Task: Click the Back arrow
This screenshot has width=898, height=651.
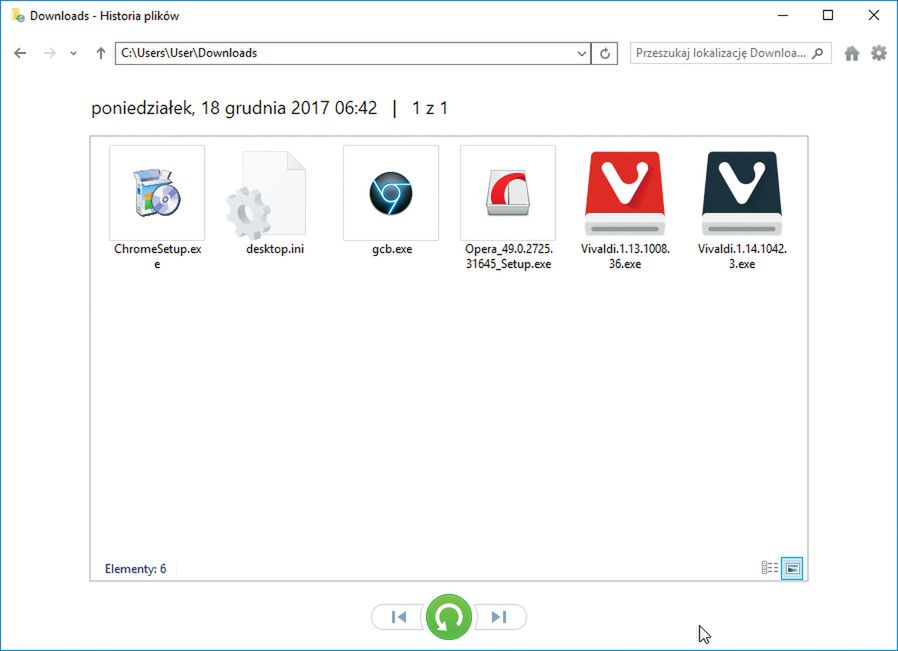Action: 20,53
